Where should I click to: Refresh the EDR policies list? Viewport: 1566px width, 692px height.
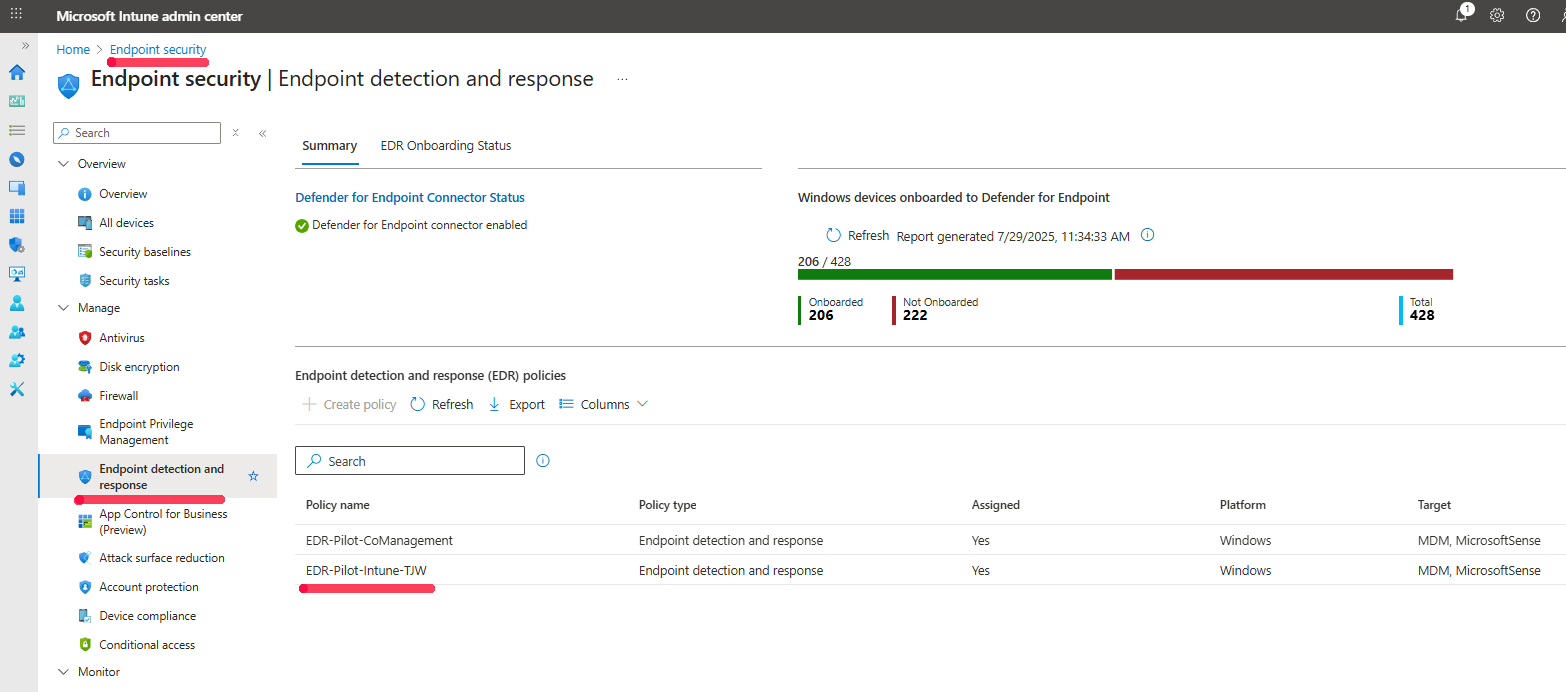pos(442,404)
